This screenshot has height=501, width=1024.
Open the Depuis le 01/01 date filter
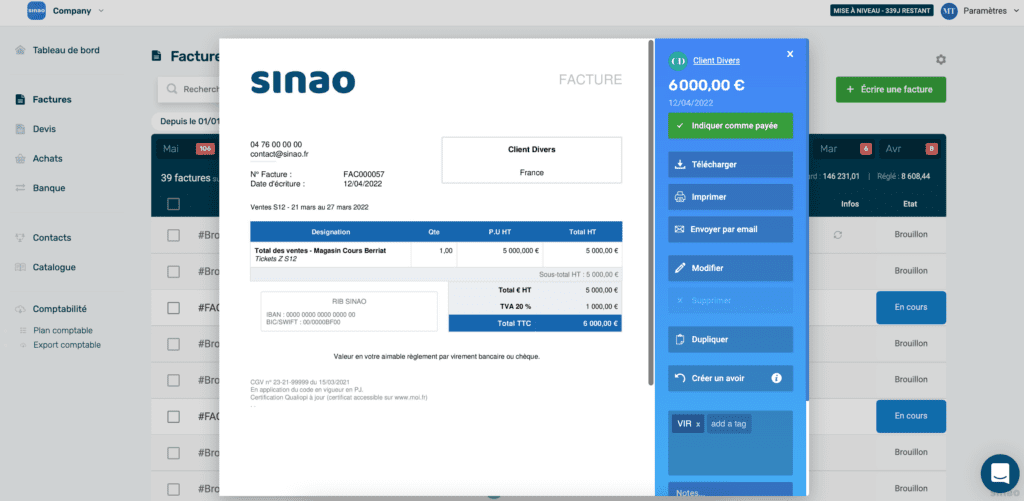(x=187, y=121)
